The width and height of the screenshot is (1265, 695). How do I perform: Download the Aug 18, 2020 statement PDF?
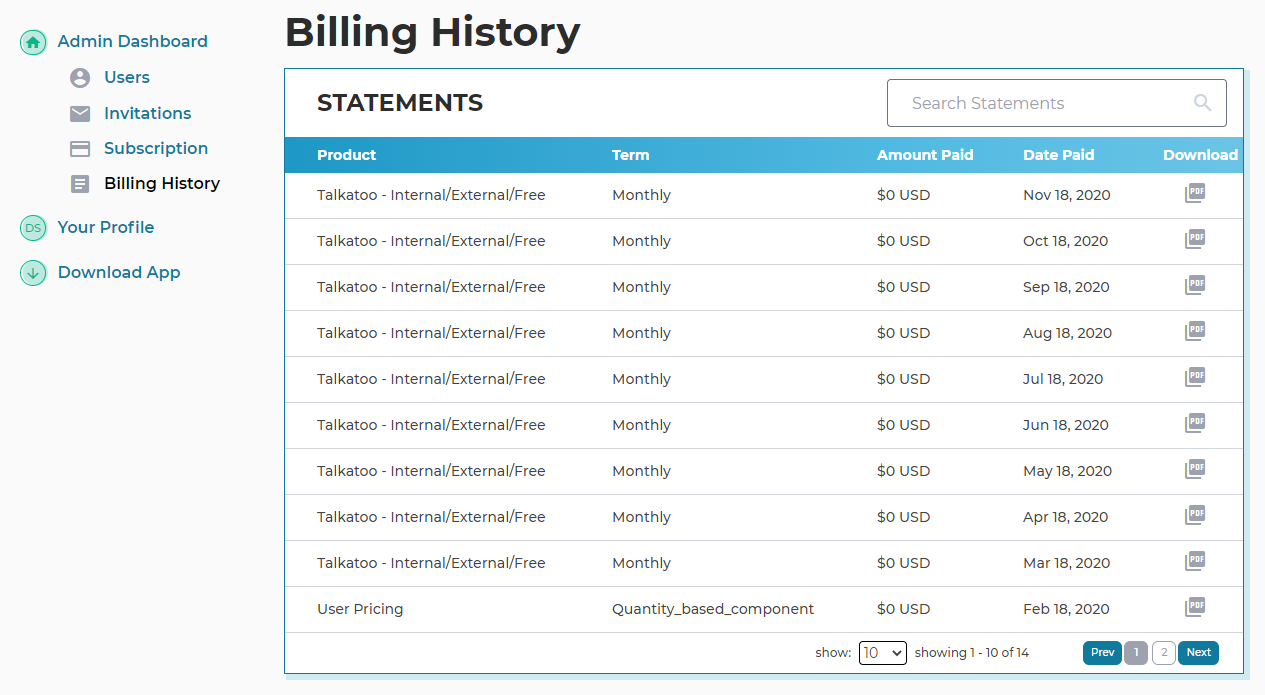pos(1195,332)
